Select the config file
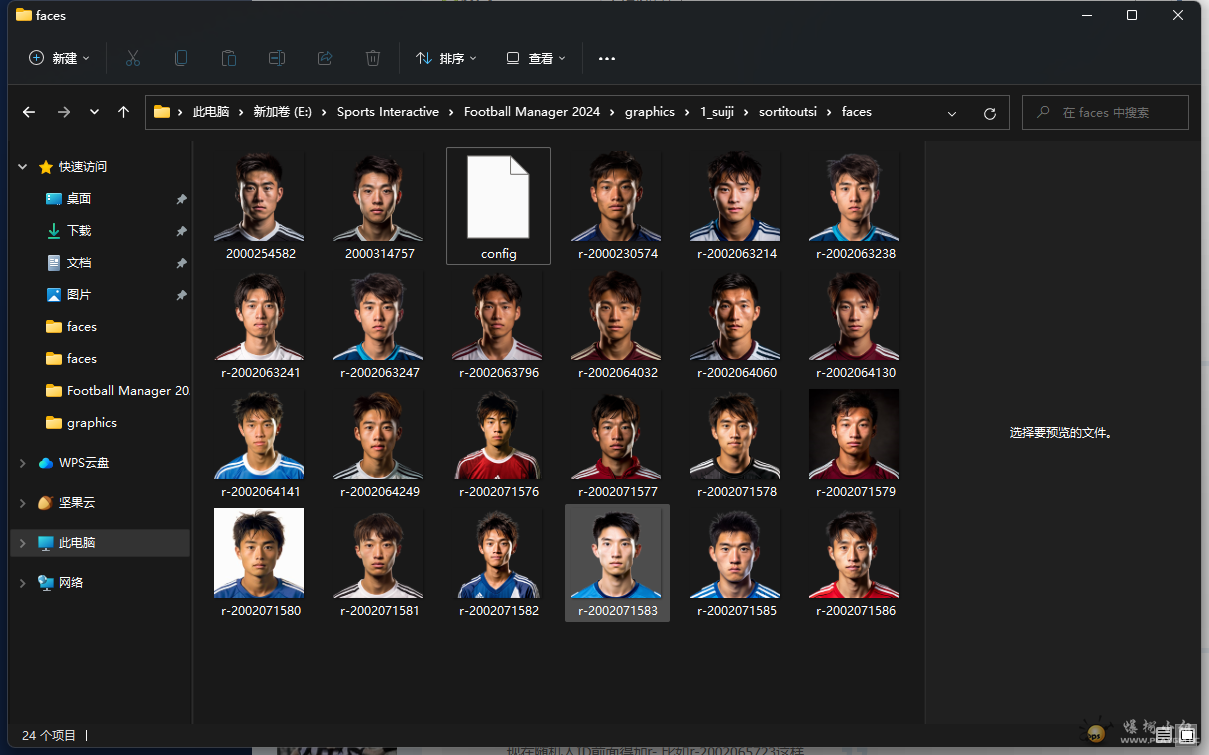The image size is (1209, 755). (x=498, y=205)
